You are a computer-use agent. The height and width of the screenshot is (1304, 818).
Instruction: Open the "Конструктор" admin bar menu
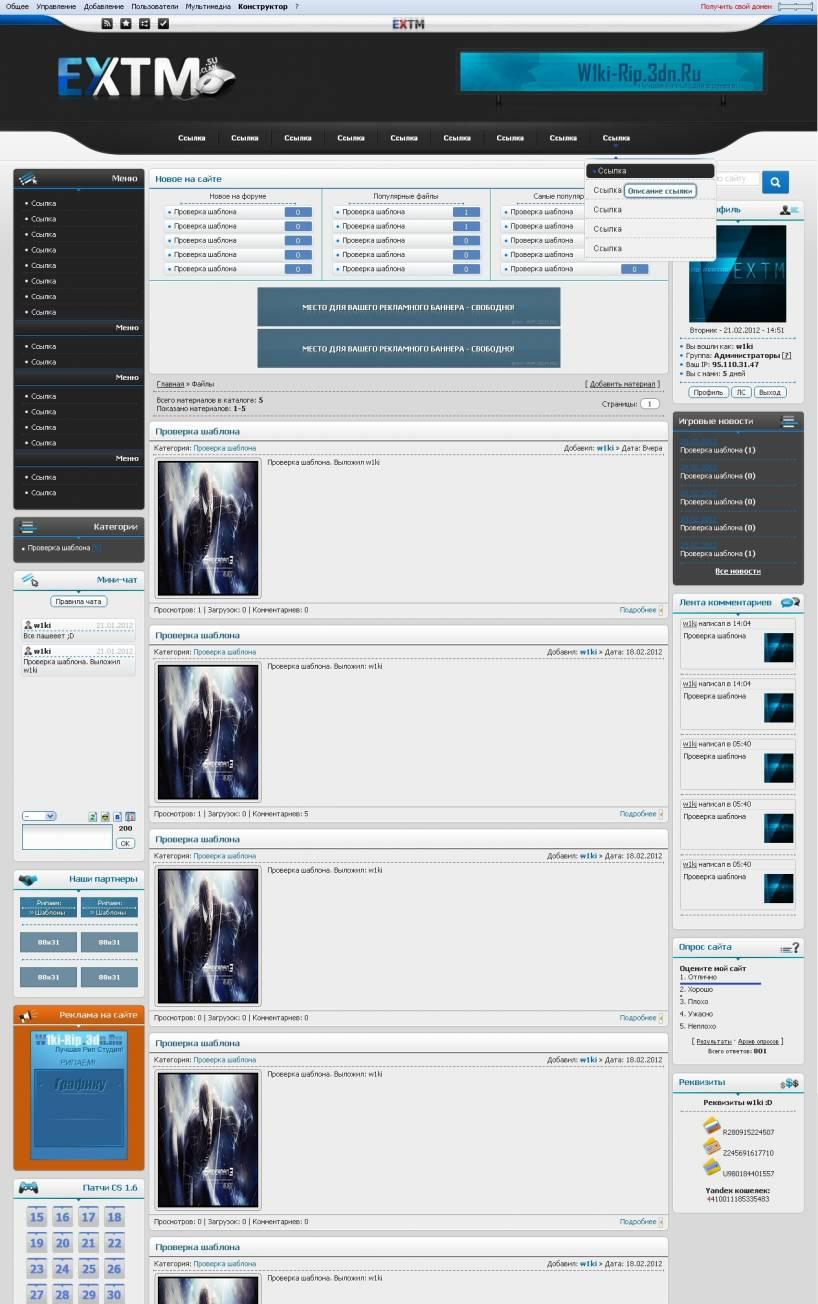coord(263,6)
